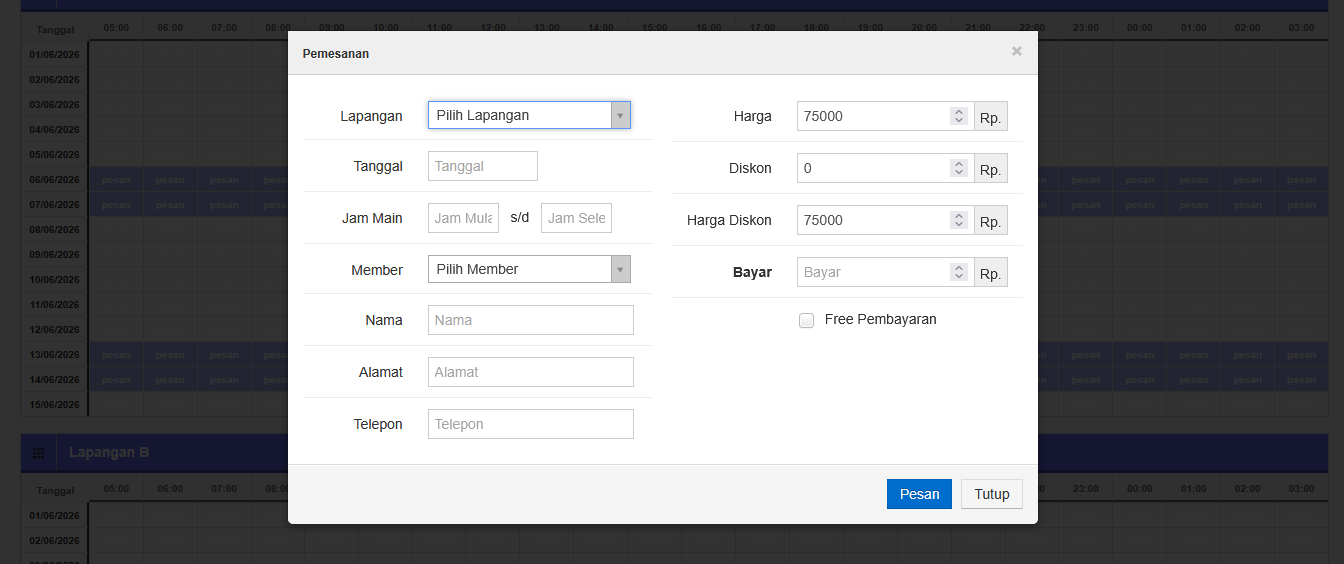Viewport: 1344px width, 564px height.
Task: Click the Tanggal date field
Action: tap(483, 166)
